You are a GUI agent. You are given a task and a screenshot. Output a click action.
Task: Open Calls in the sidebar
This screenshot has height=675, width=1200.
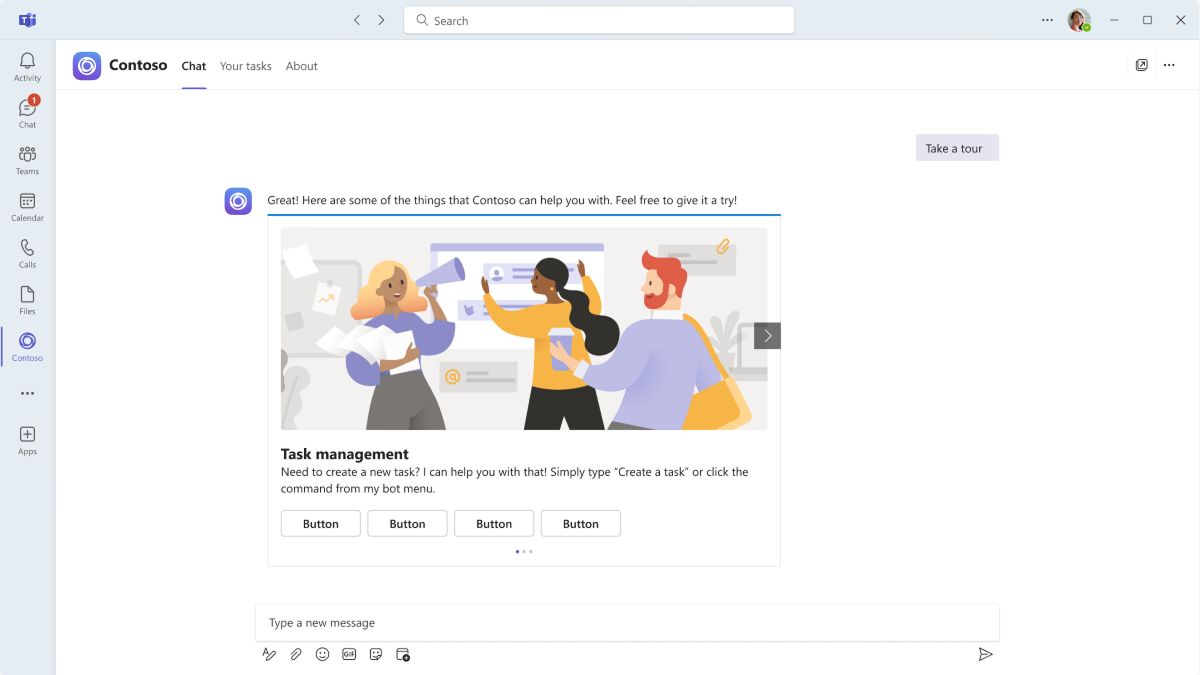tap(27, 248)
